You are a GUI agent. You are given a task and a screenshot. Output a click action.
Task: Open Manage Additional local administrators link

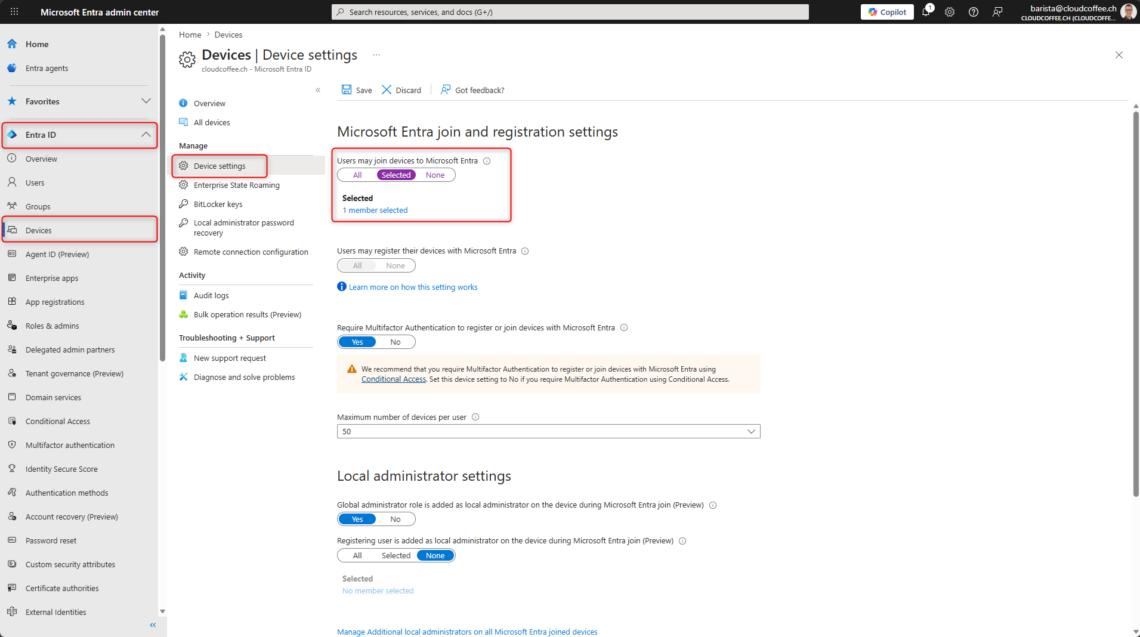coord(467,632)
